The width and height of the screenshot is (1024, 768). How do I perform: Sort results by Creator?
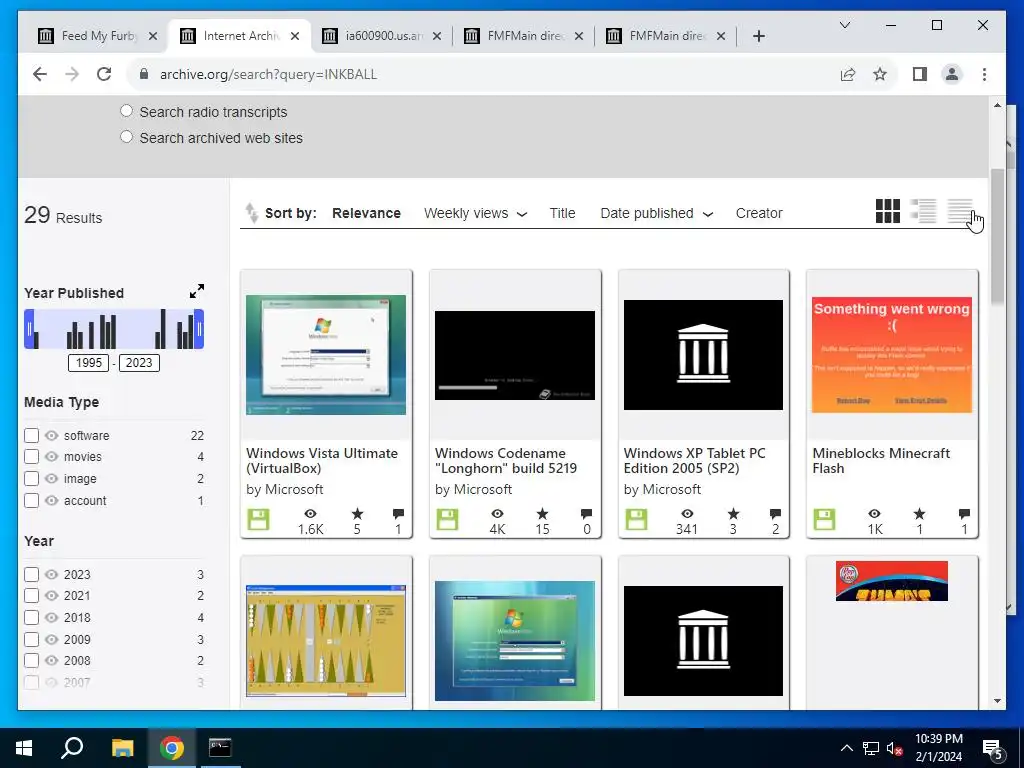click(759, 214)
